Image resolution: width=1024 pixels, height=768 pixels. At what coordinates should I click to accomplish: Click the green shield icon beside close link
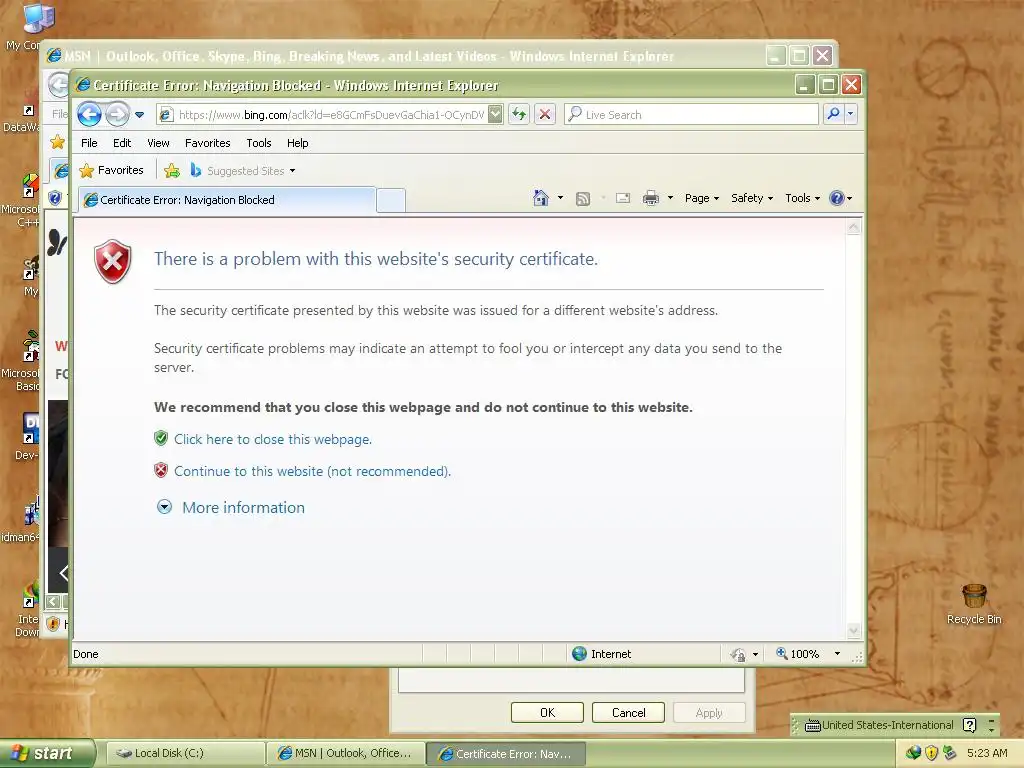tap(161, 438)
